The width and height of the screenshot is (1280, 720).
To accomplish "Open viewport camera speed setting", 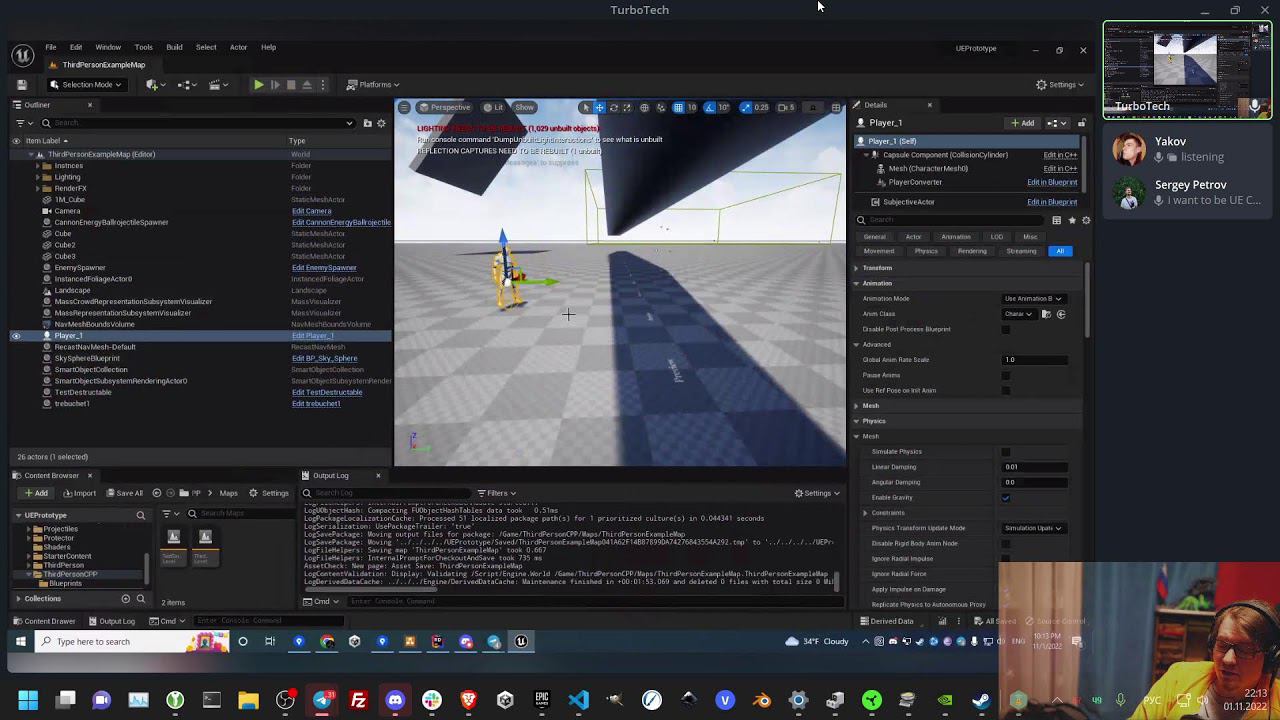I will click(x=787, y=107).
